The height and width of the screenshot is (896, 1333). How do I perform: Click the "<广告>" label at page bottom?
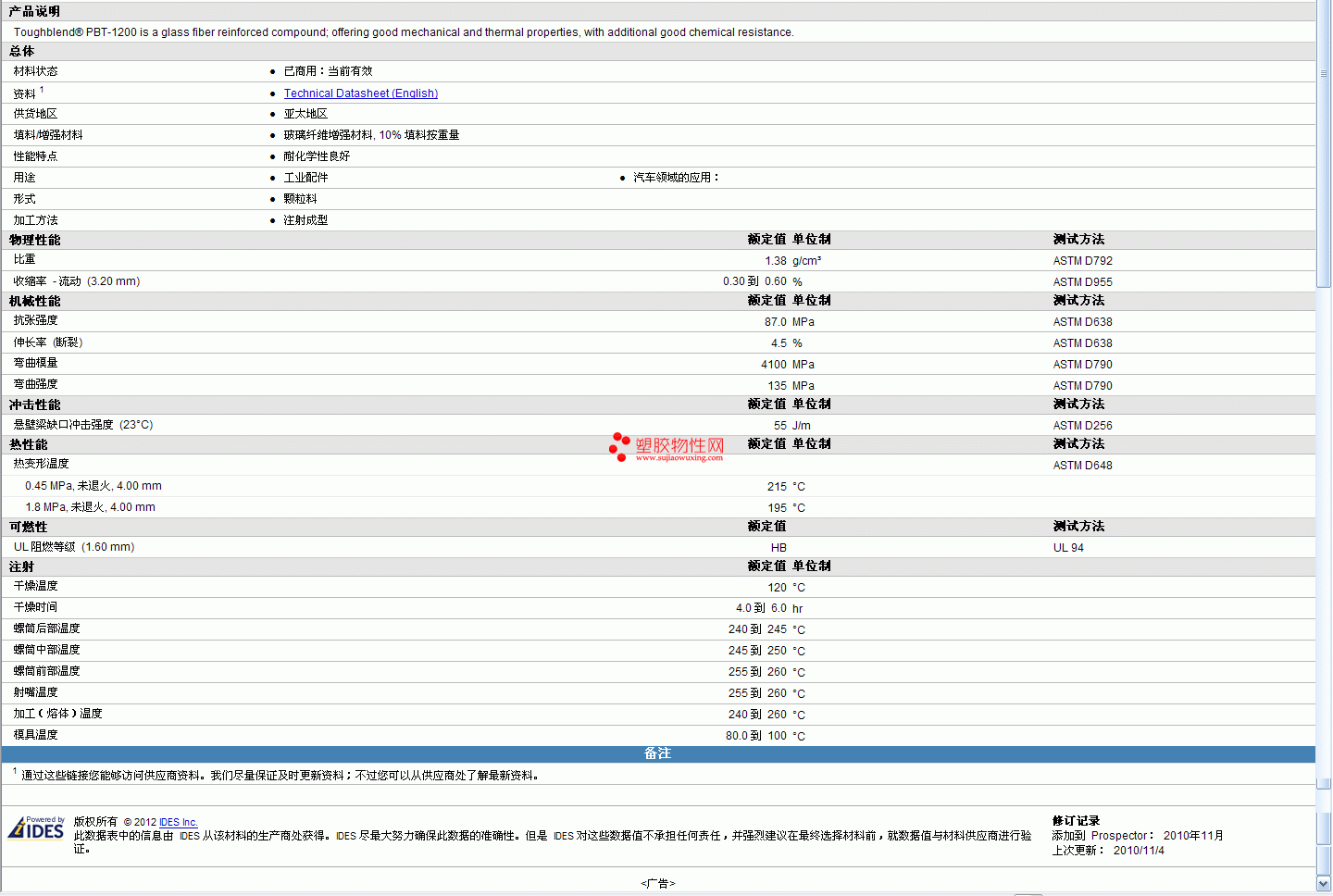coord(658,884)
